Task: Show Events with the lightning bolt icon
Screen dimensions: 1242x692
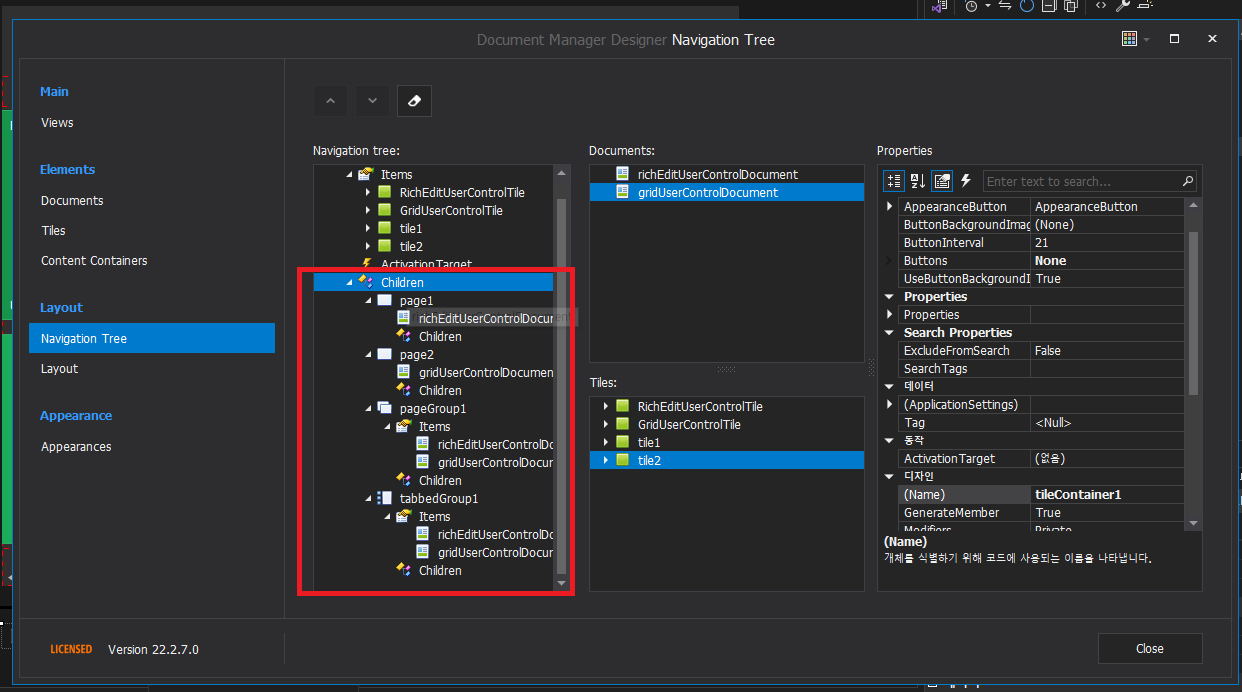Action: click(x=966, y=181)
